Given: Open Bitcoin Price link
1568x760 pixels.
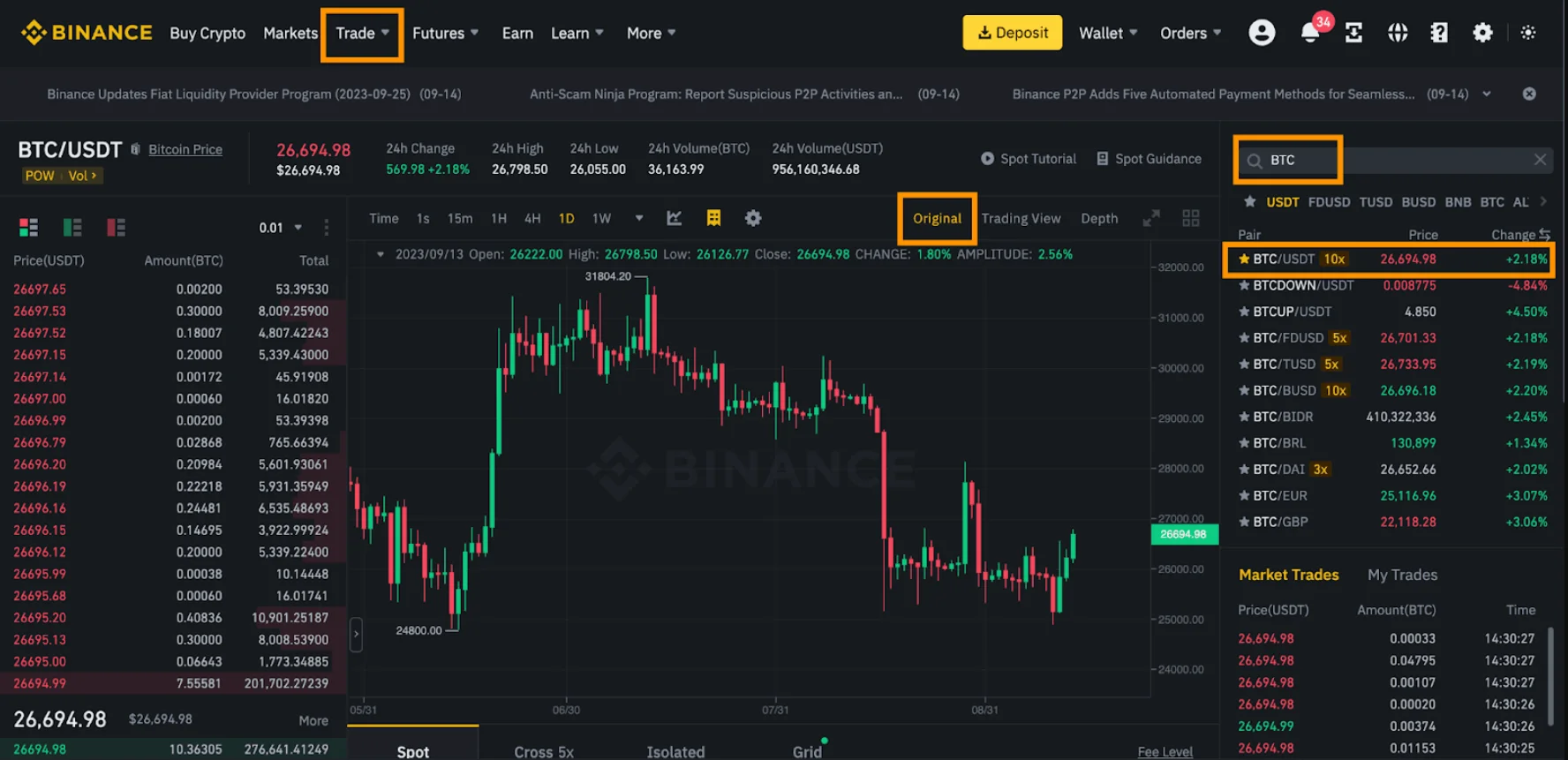Looking at the screenshot, I should click(x=185, y=150).
